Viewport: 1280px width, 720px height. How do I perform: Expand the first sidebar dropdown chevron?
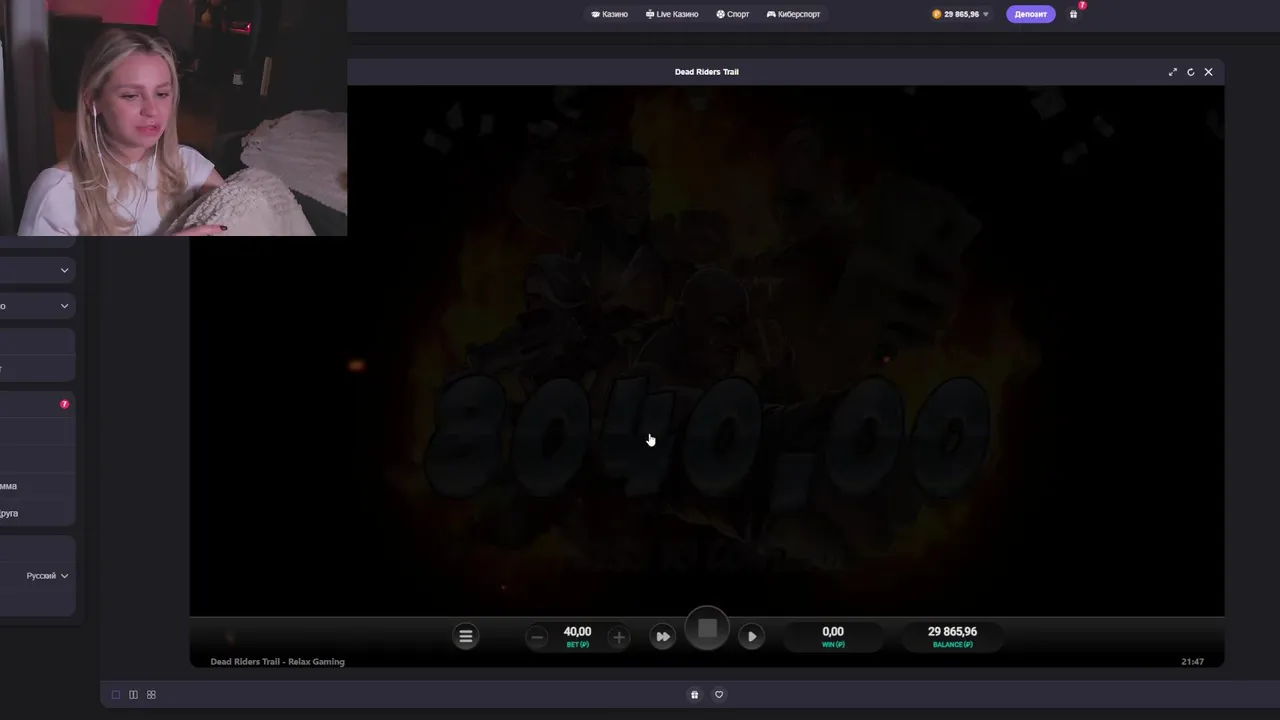(x=64, y=270)
